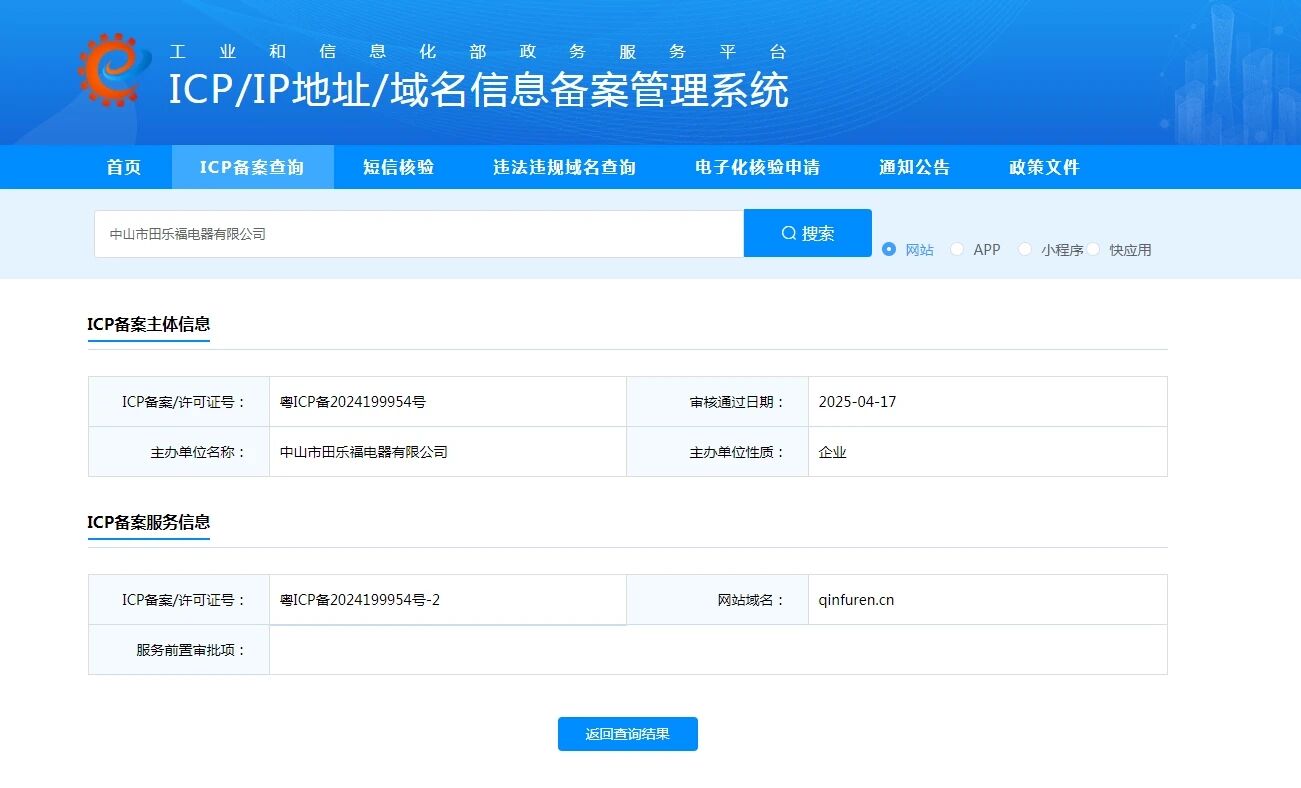Viewport: 1301px width, 788px height.
Task: Click the 网站域名 label
Action: pyautogui.click(x=751, y=600)
